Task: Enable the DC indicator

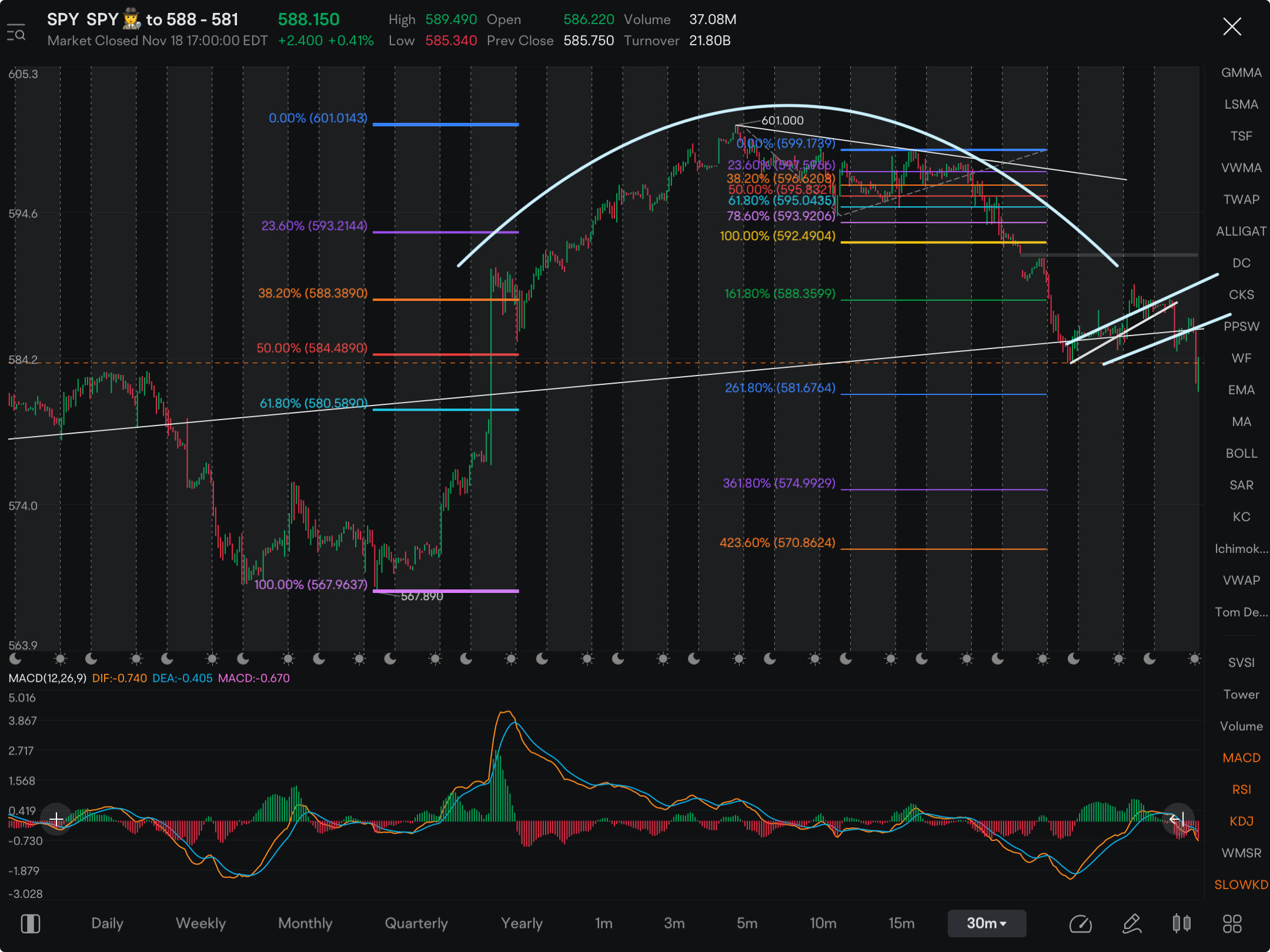Action: click(x=1241, y=263)
